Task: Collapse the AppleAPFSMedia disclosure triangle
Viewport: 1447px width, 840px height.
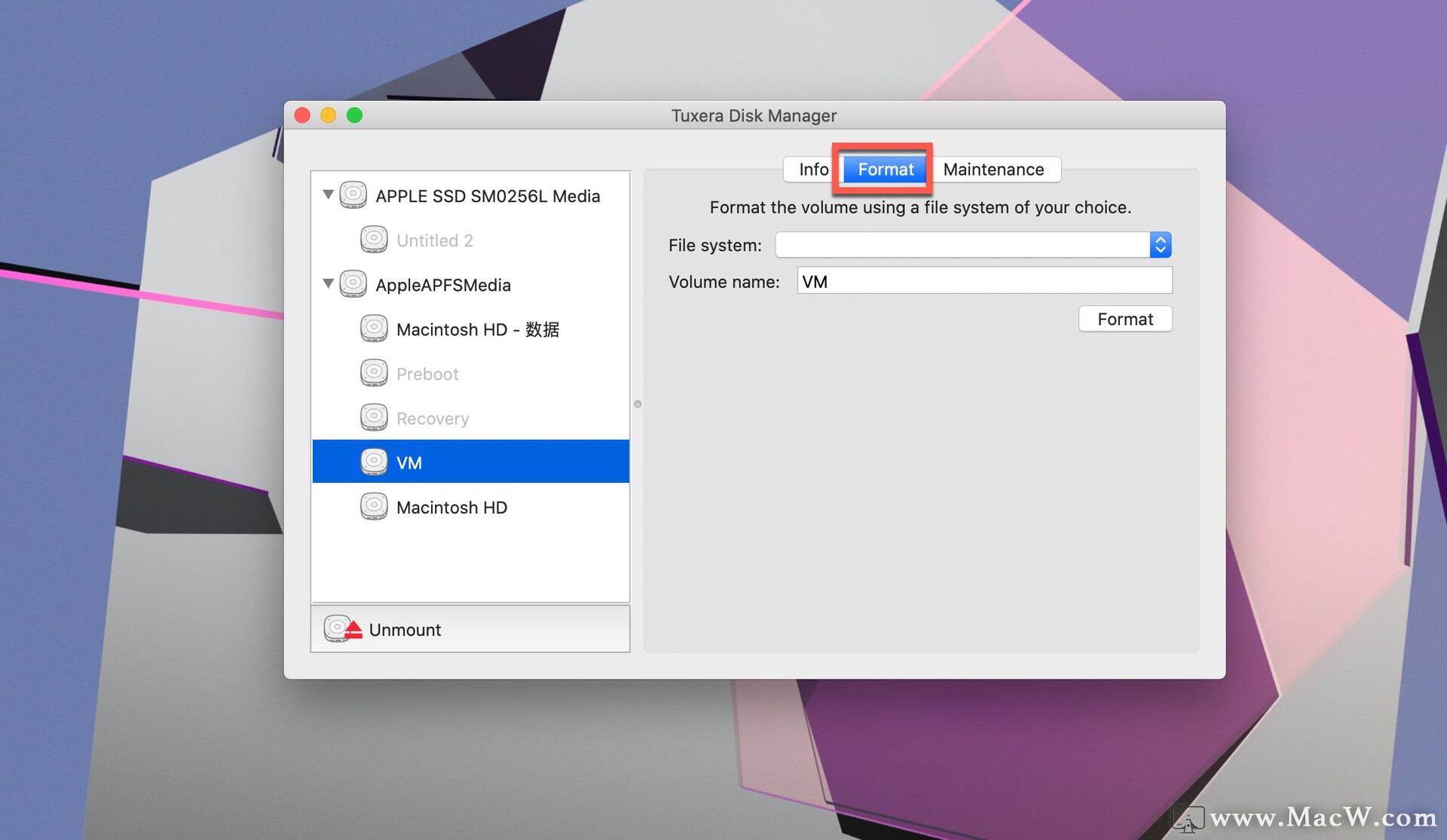Action: pyautogui.click(x=328, y=284)
